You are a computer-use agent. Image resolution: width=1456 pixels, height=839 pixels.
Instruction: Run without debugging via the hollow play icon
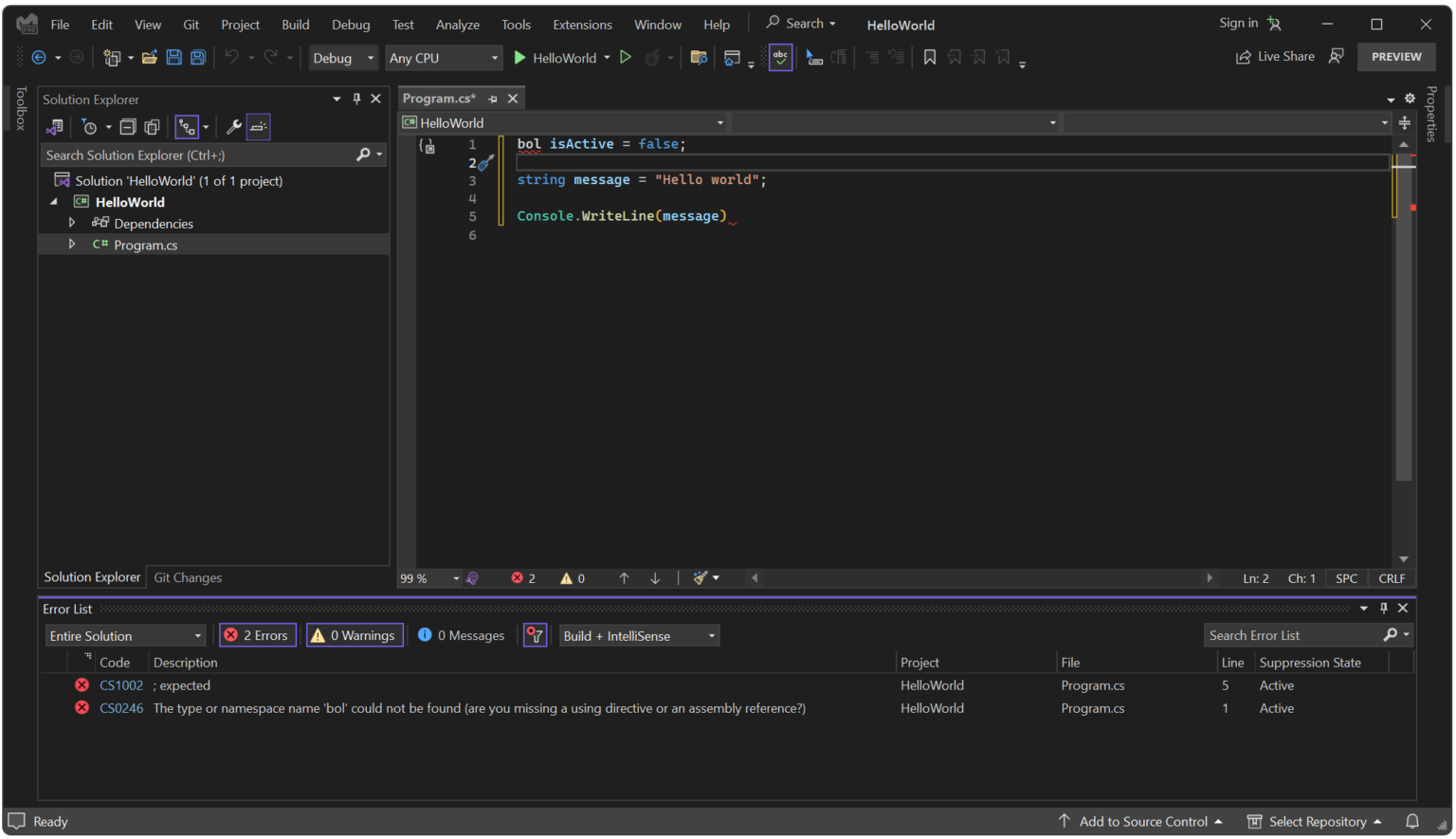point(626,57)
